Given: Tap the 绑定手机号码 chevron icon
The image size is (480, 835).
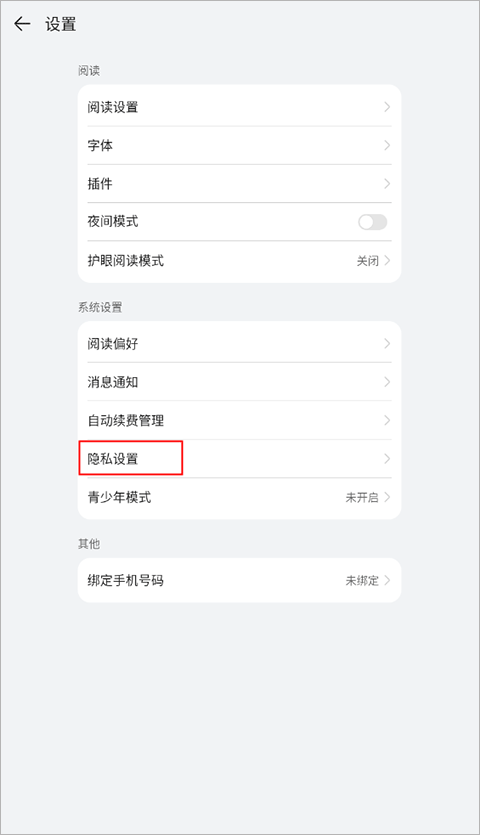Looking at the screenshot, I should click(x=387, y=580).
